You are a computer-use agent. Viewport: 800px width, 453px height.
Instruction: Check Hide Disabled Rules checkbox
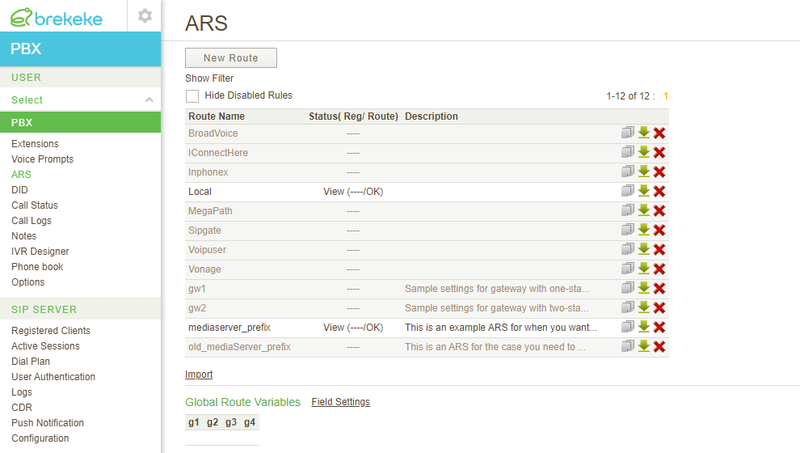(x=192, y=96)
